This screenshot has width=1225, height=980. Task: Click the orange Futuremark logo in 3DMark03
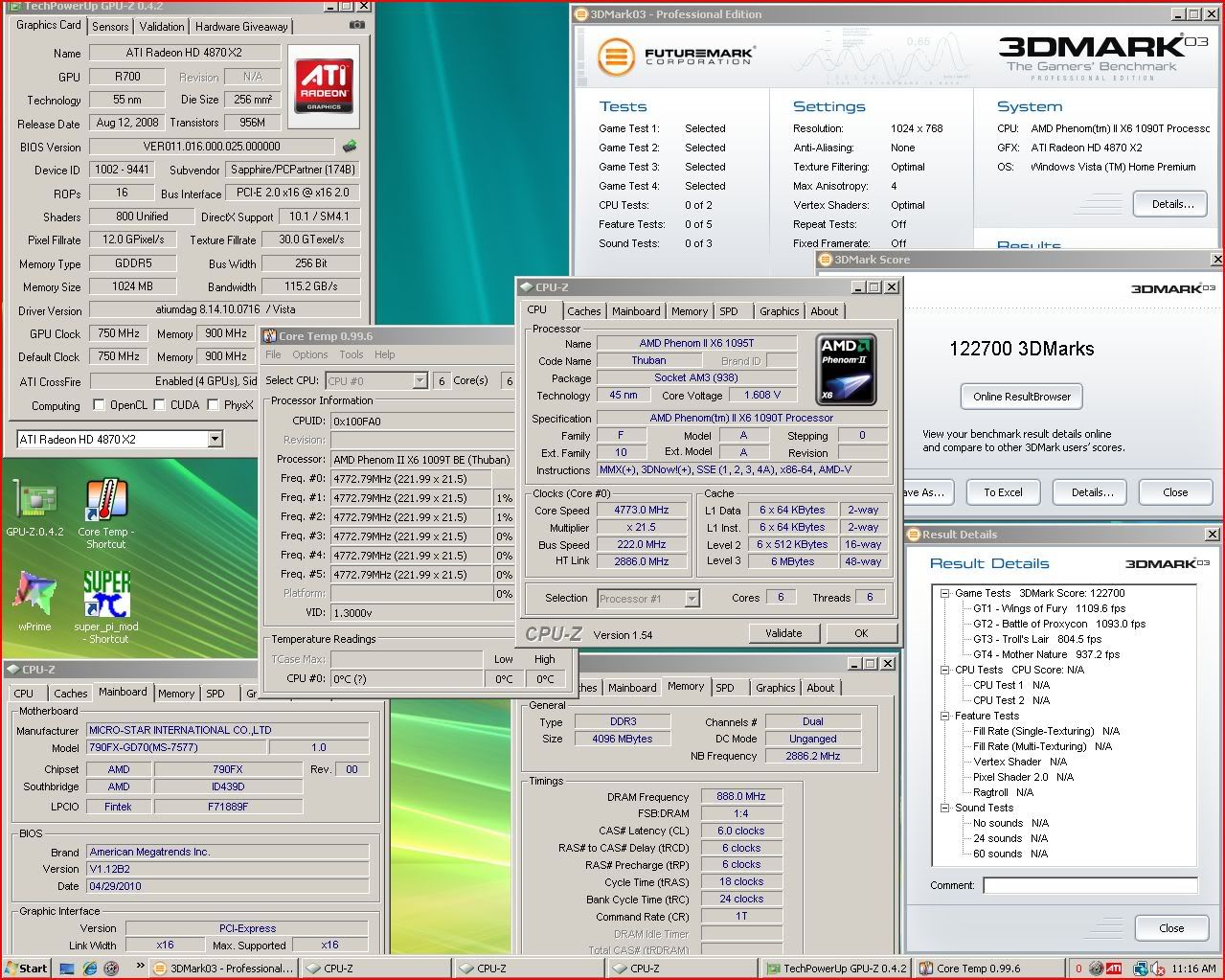[x=616, y=57]
